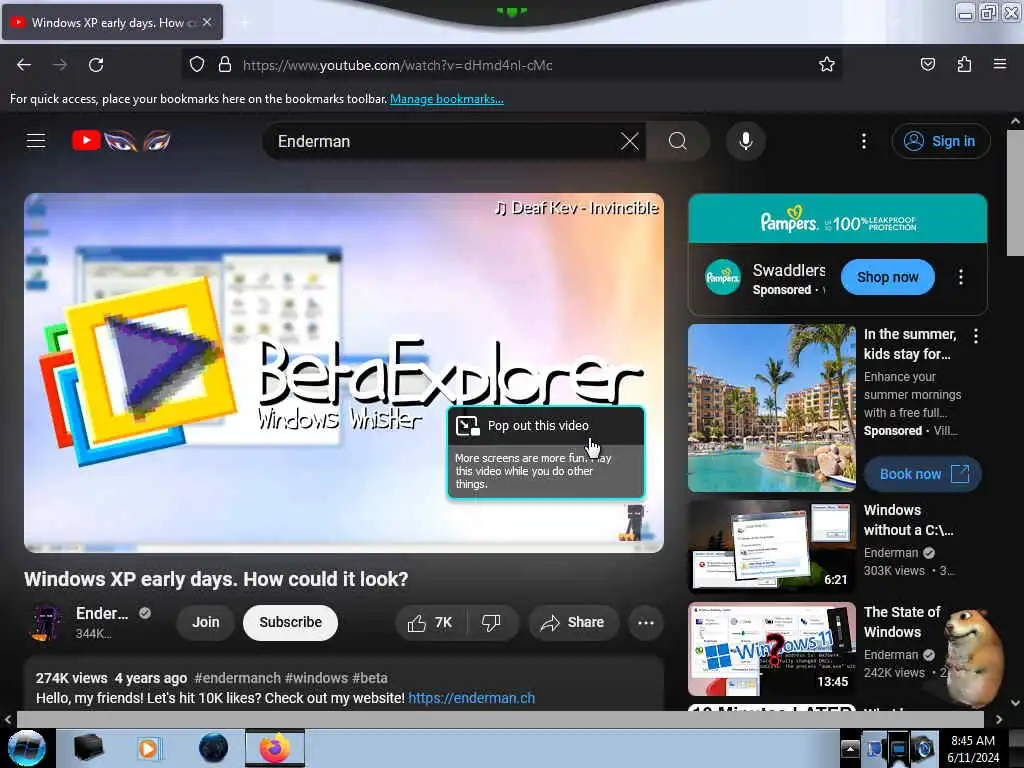The width and height of the screenshot is (1024, 768).
Task: Open the dark globe taskbar app
Action: (214, 748)
